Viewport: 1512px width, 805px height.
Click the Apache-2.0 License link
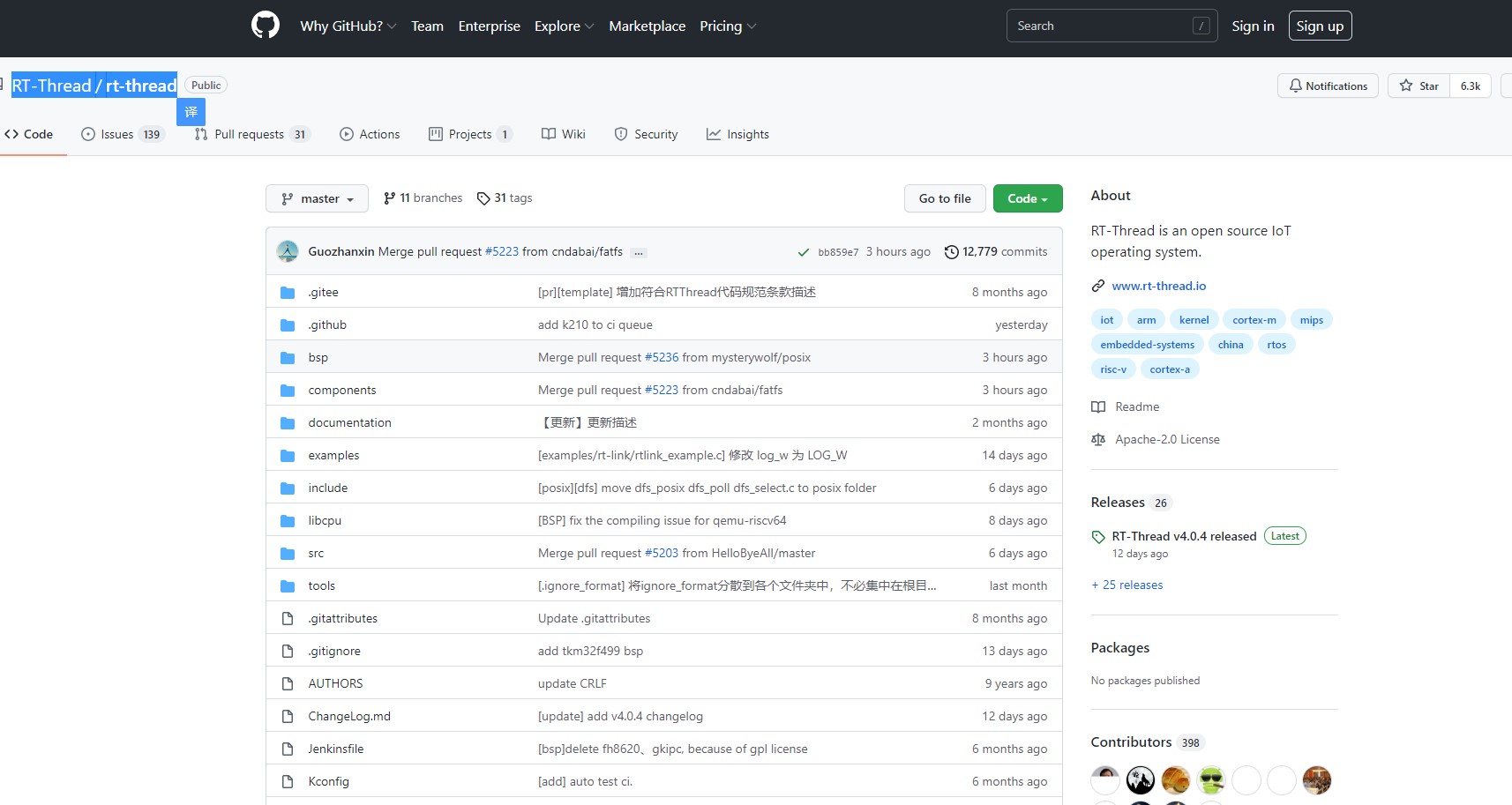tap(1167, 439)
